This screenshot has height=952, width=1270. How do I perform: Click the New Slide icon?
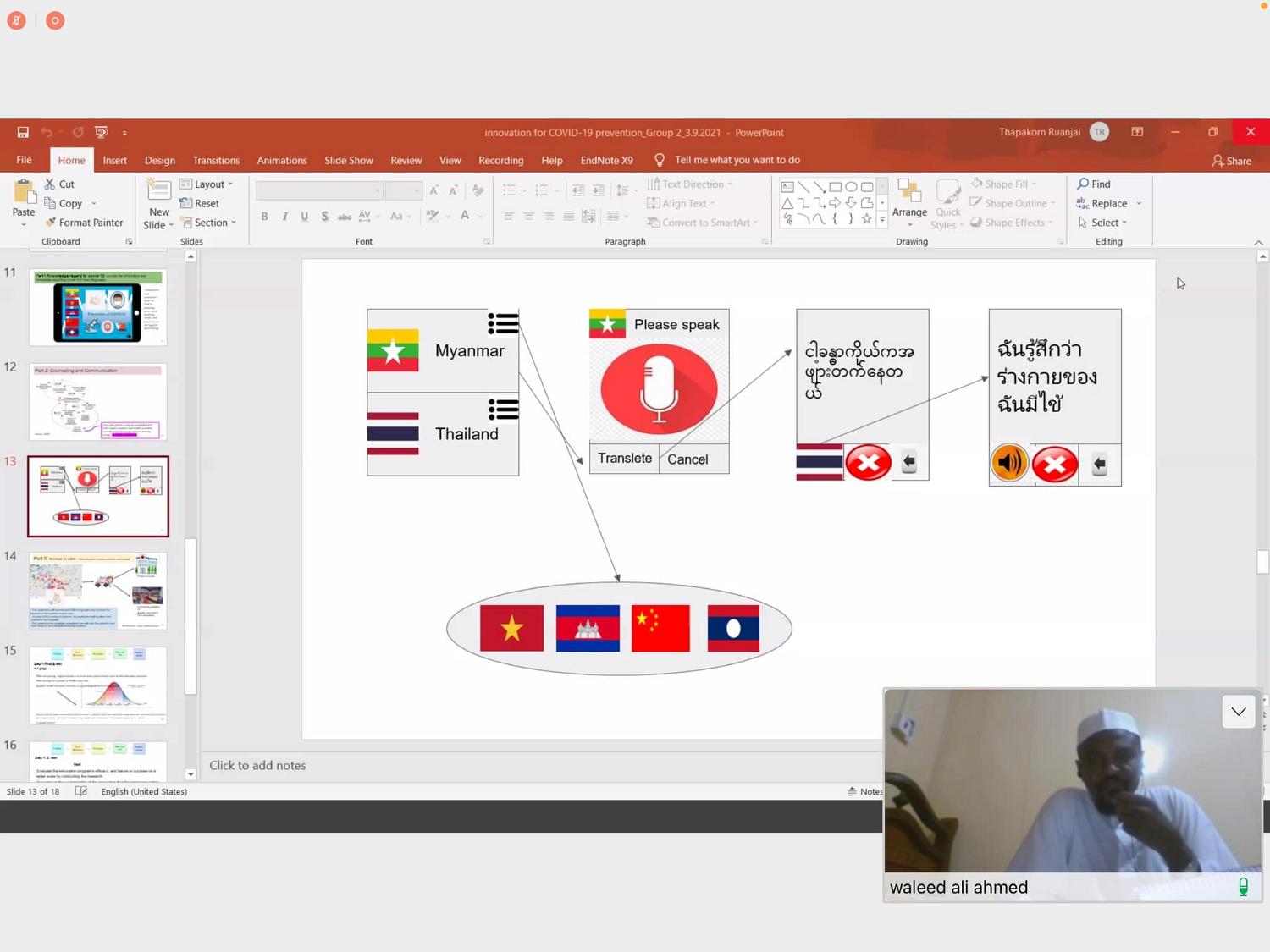(158, 190)
